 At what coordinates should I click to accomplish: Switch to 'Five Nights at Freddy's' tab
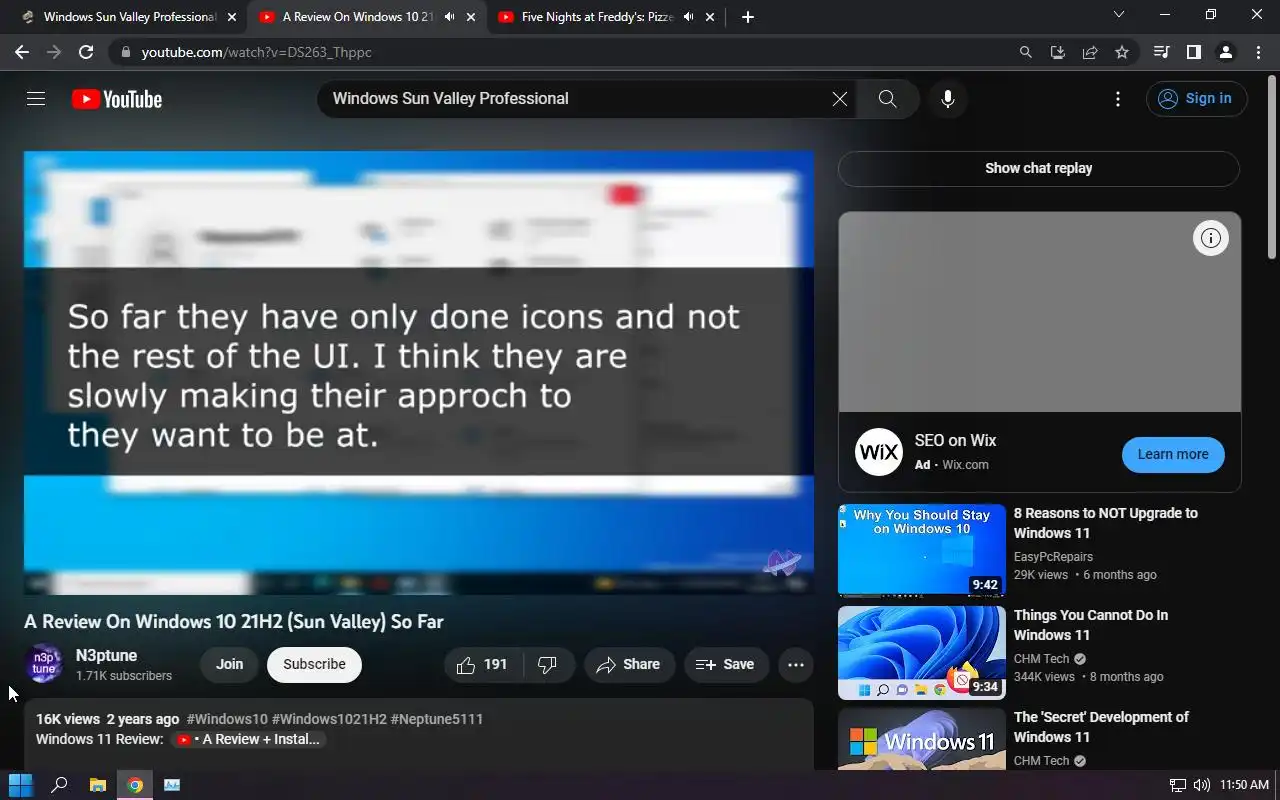point(597,17)
